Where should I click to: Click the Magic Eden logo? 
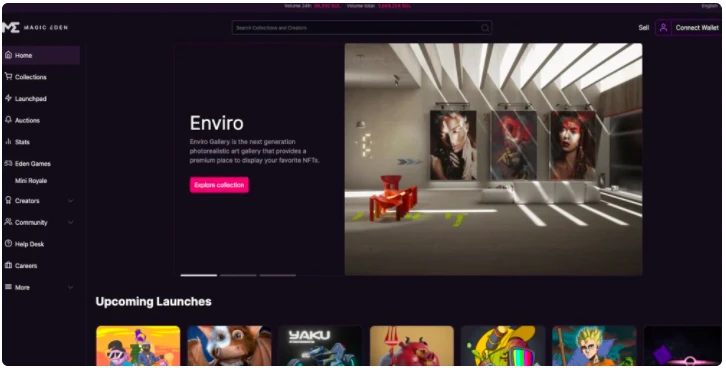click(35, 27)
